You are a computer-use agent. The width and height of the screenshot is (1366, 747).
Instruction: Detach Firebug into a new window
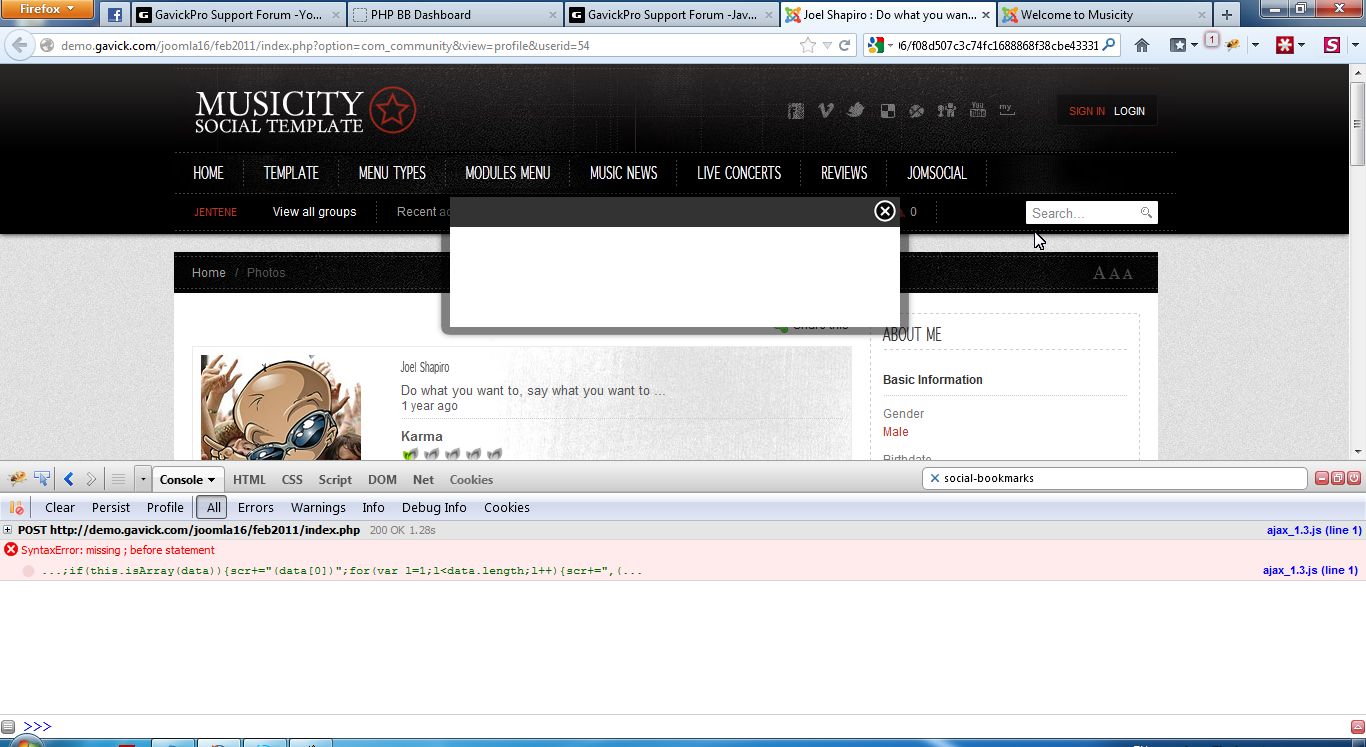pyautogui.click(x=1338, y=479)
